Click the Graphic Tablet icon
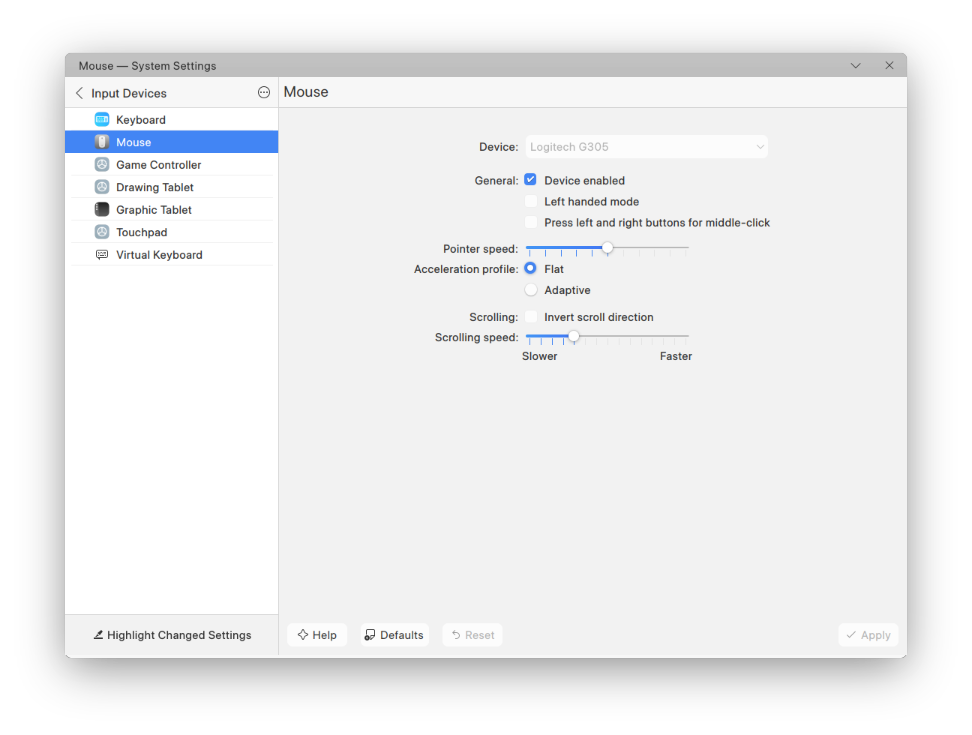 102,209
